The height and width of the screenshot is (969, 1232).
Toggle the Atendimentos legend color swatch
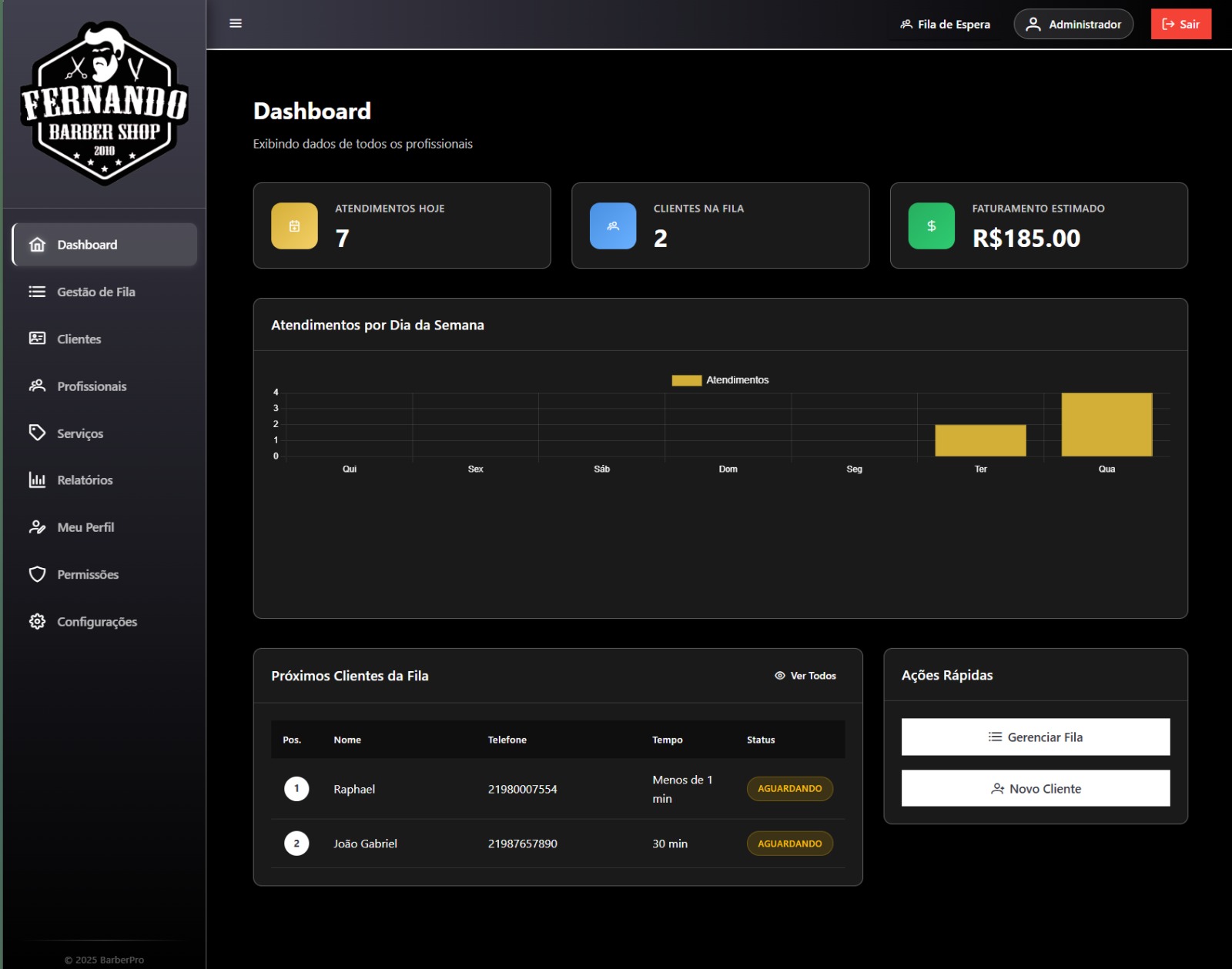[686, 380]
